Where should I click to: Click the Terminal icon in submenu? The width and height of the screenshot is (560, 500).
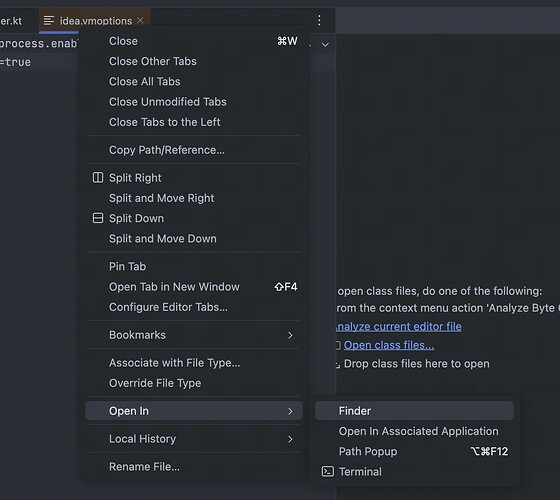click(328, 471)
